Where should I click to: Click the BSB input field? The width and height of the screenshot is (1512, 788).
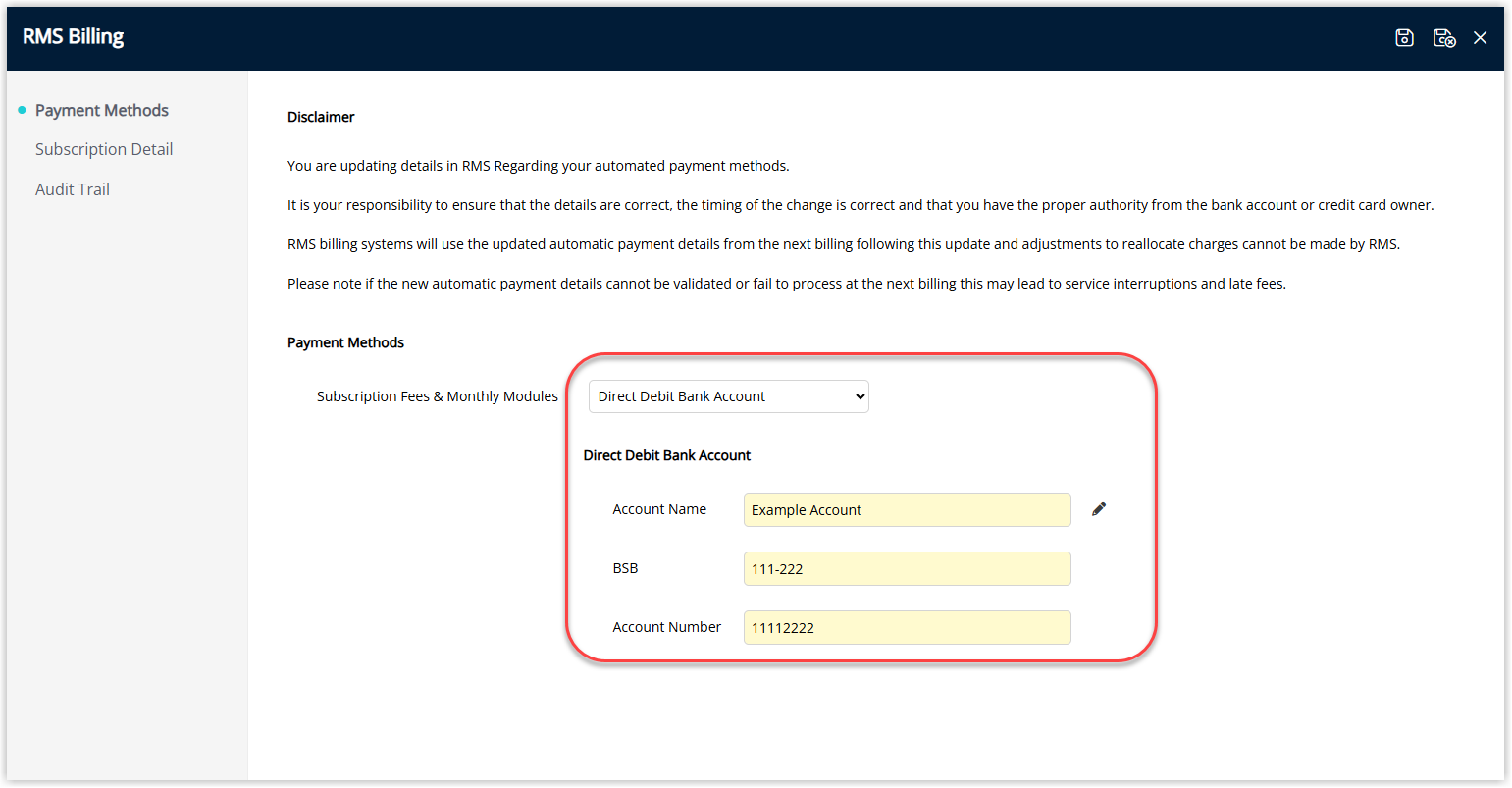click(x=908, y=569)
